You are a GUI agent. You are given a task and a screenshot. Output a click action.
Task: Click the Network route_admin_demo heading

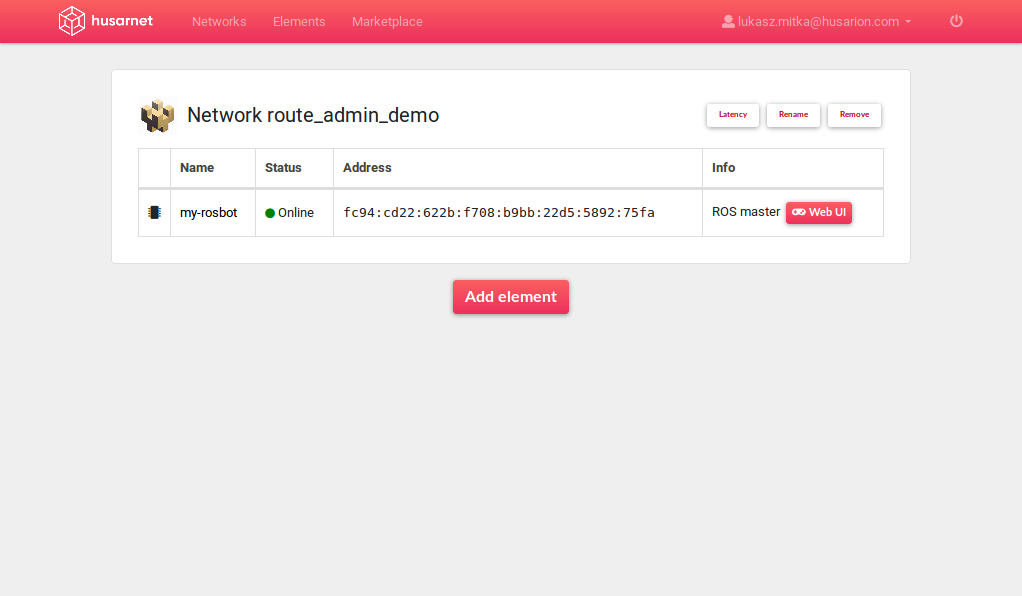pos(313,115)
